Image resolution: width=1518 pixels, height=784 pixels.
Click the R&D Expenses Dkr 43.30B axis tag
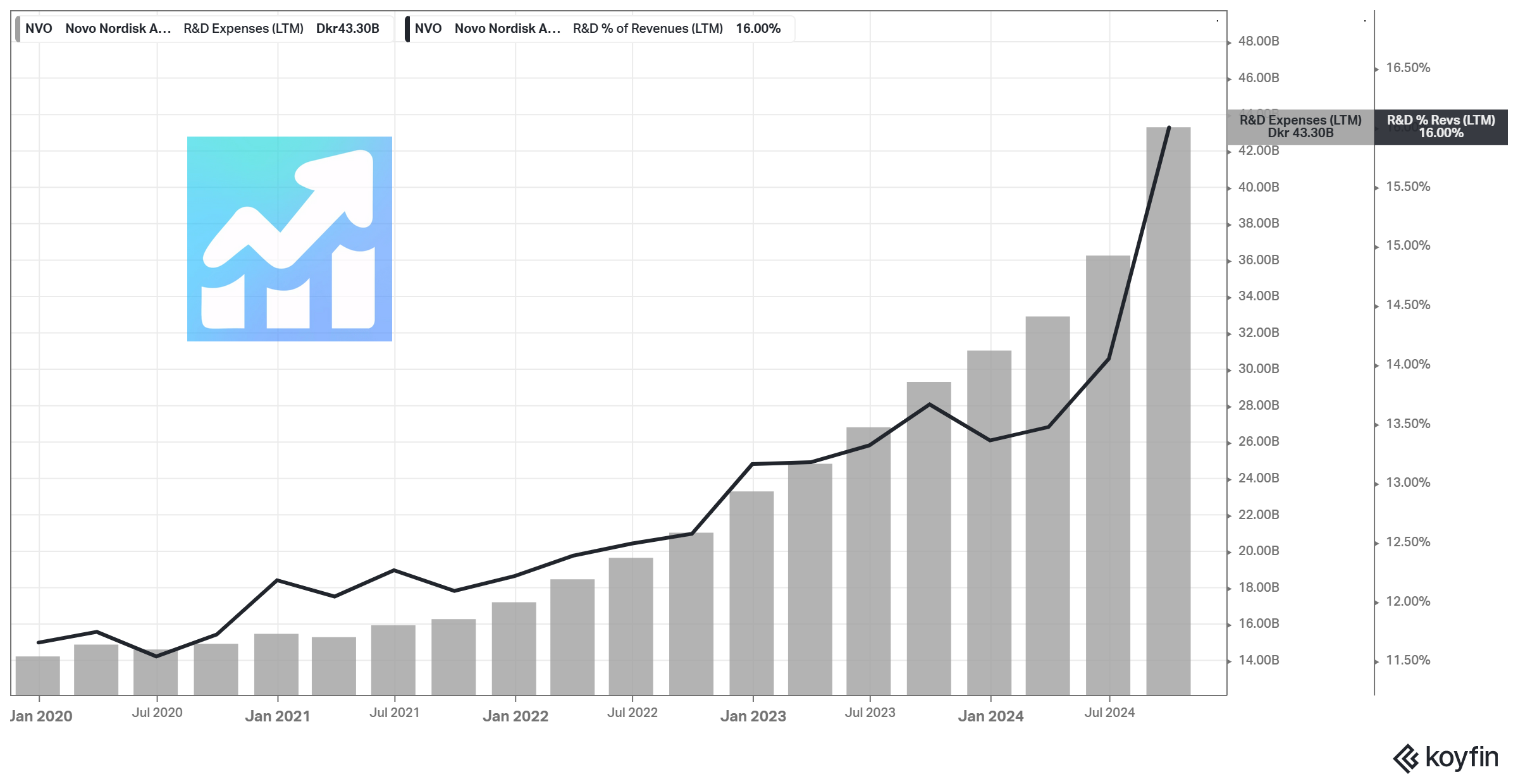tap(1300, 126)
